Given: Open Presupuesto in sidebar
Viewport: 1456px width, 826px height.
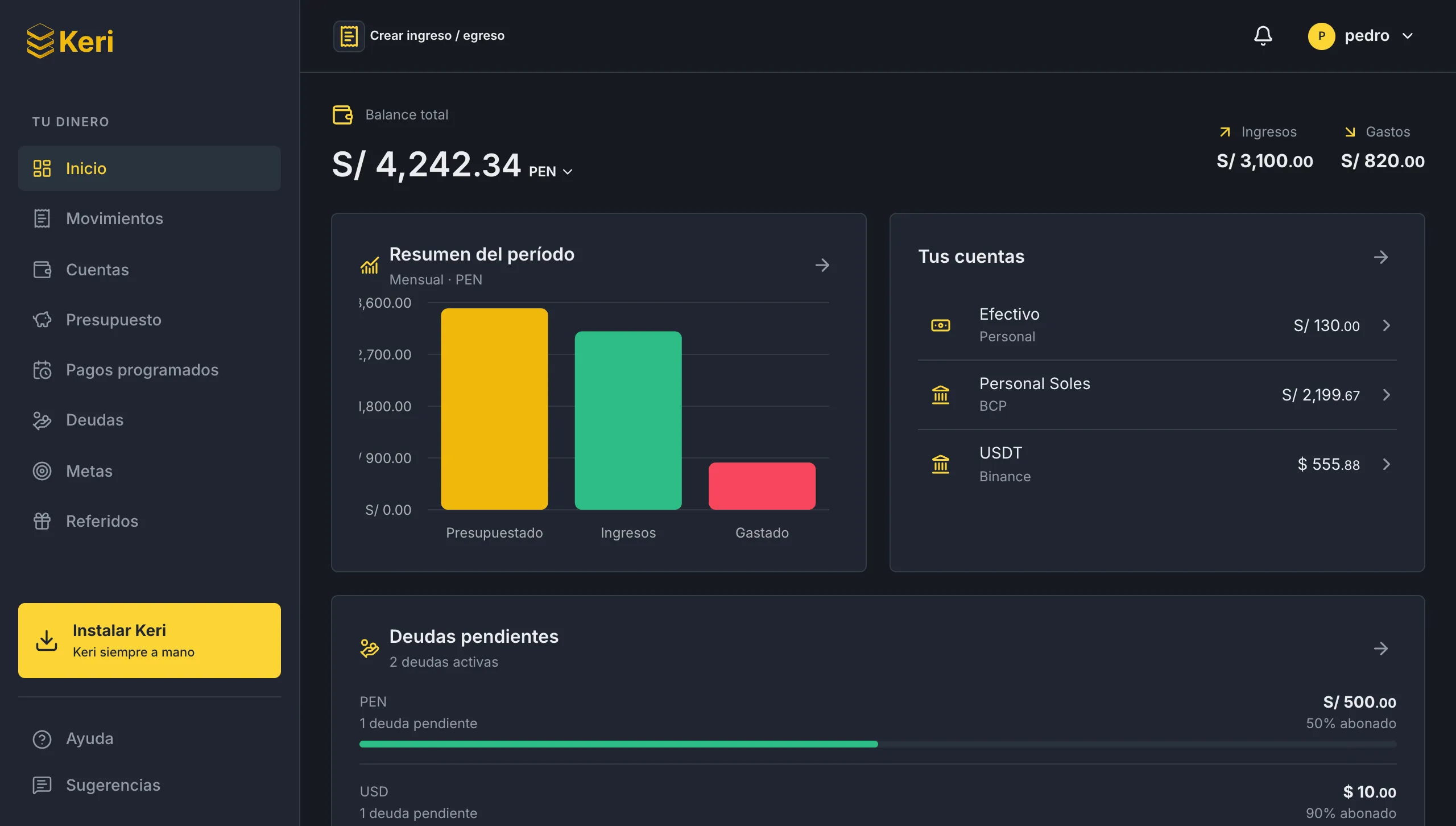Looking at the screenshot, I should click(x=150, y=320).
